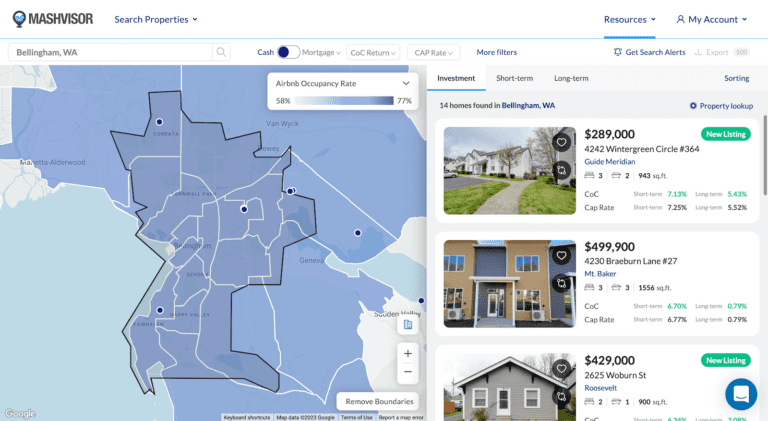Open the CAP Rate filter dropdown
Image resolution: width=768 pixels, height=421 pixels.
click(435, 52)
